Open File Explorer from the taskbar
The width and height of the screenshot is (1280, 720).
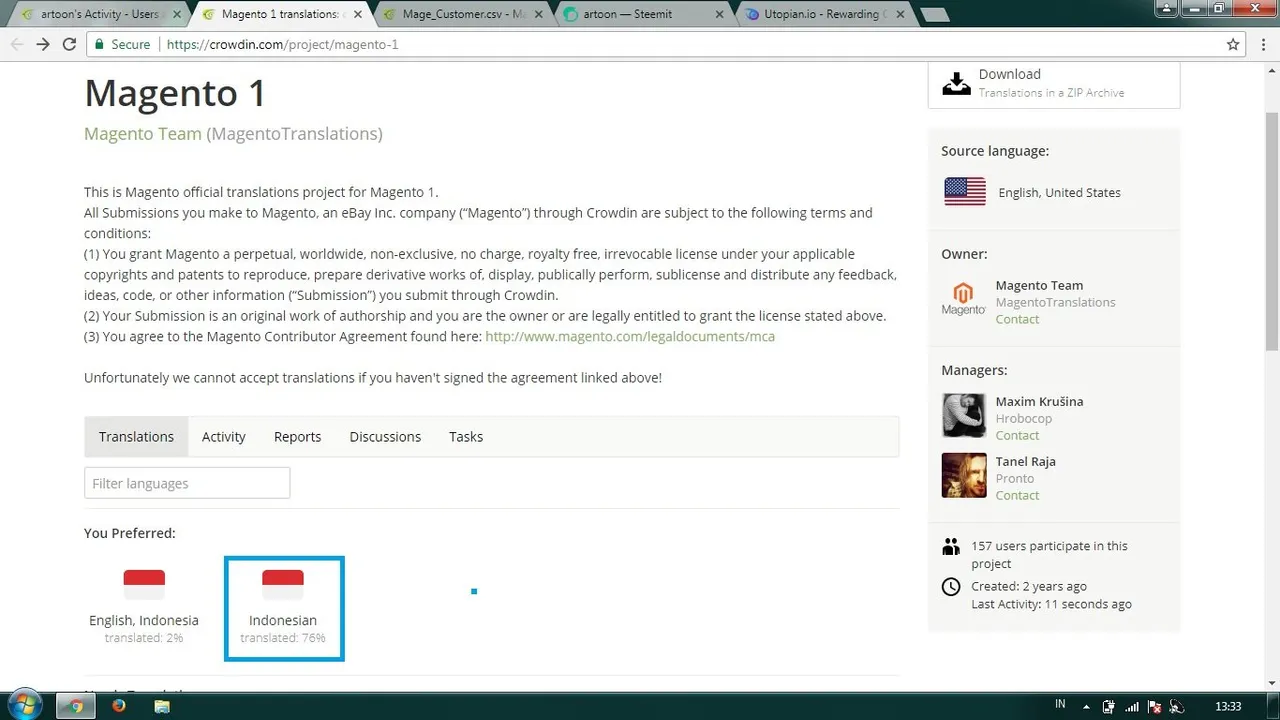tap(162, 706)
